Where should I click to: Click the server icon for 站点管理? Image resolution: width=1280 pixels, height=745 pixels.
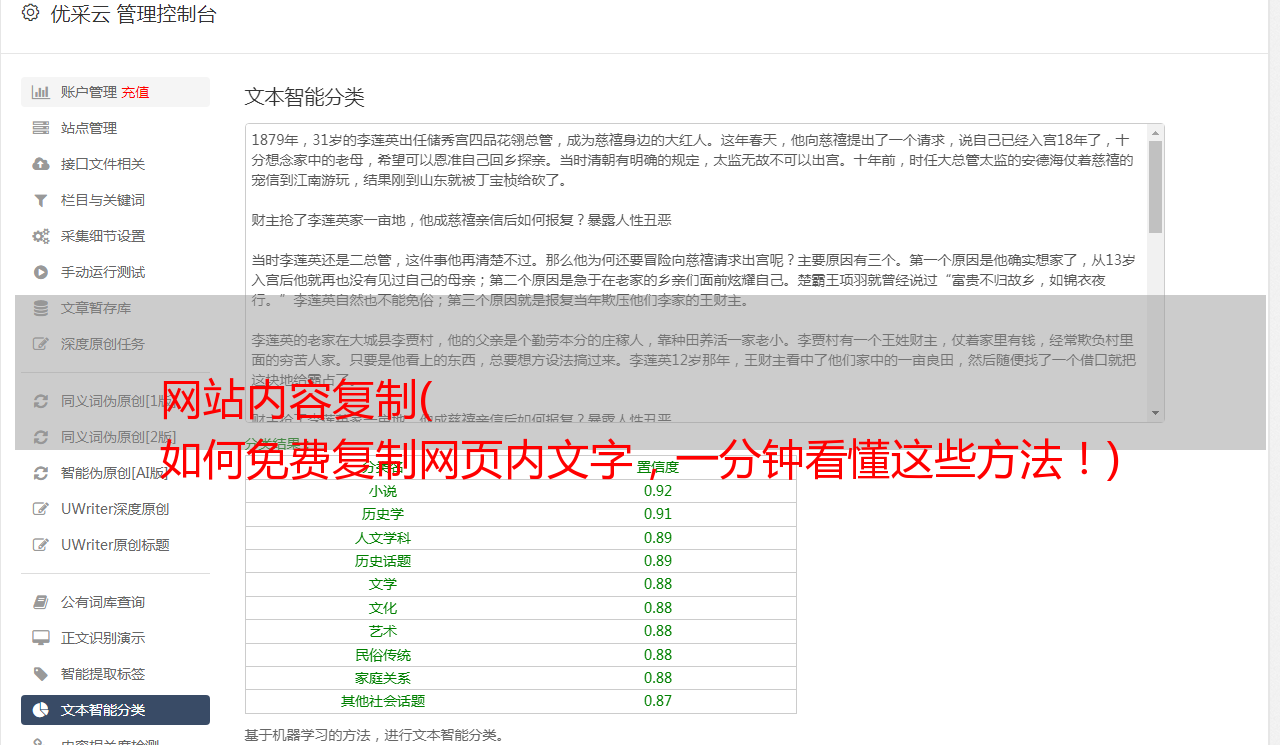(x=41, y=128)
